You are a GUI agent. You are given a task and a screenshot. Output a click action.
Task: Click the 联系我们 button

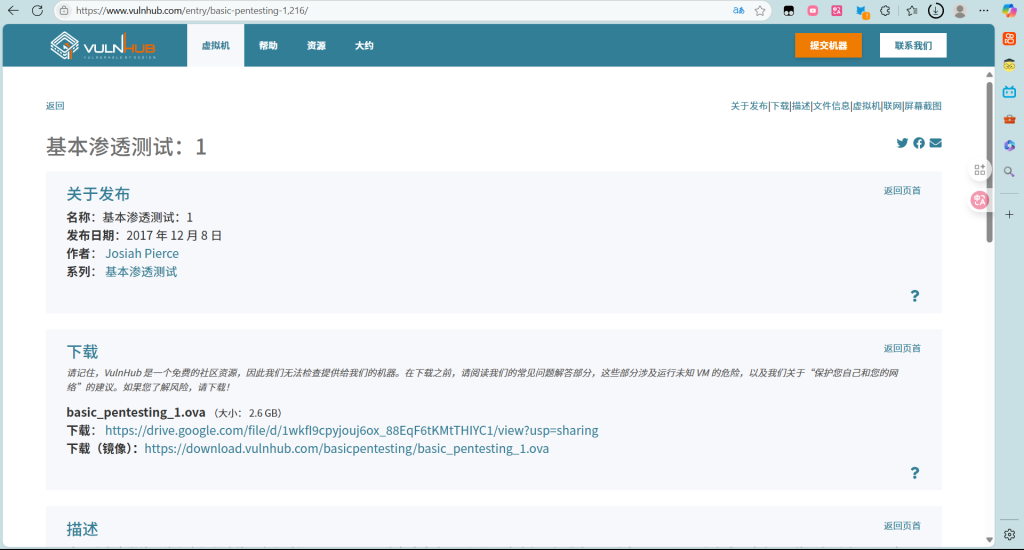[913, 46]
